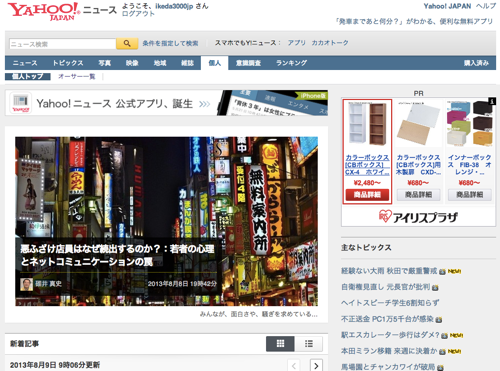Click the インナーボックス FIB-38 product link
Screen dimensions: 500x371
(x=470, y=165)
